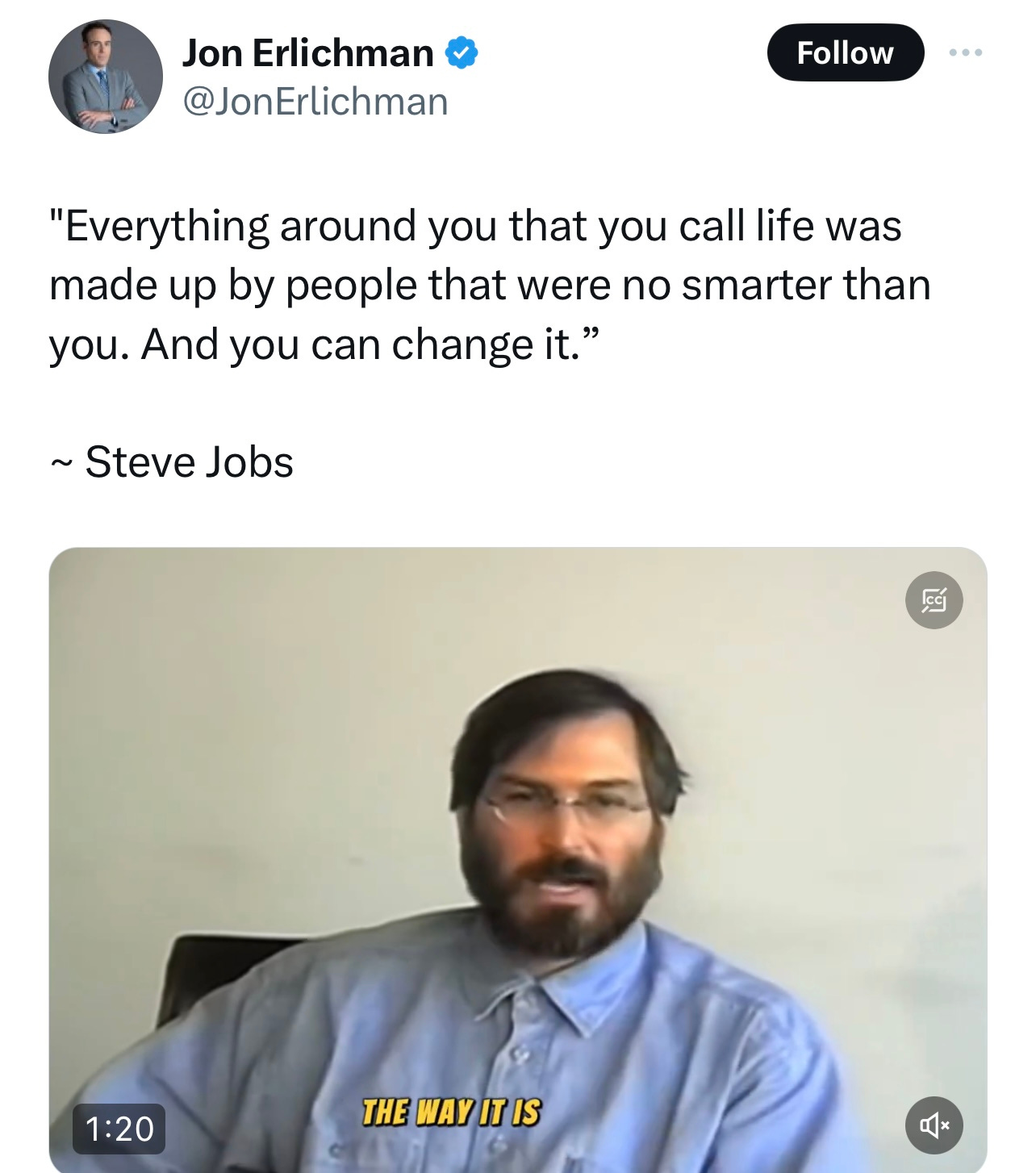Open the three-dot more options menu
1036x1173 pixels.
click(966, 52)
